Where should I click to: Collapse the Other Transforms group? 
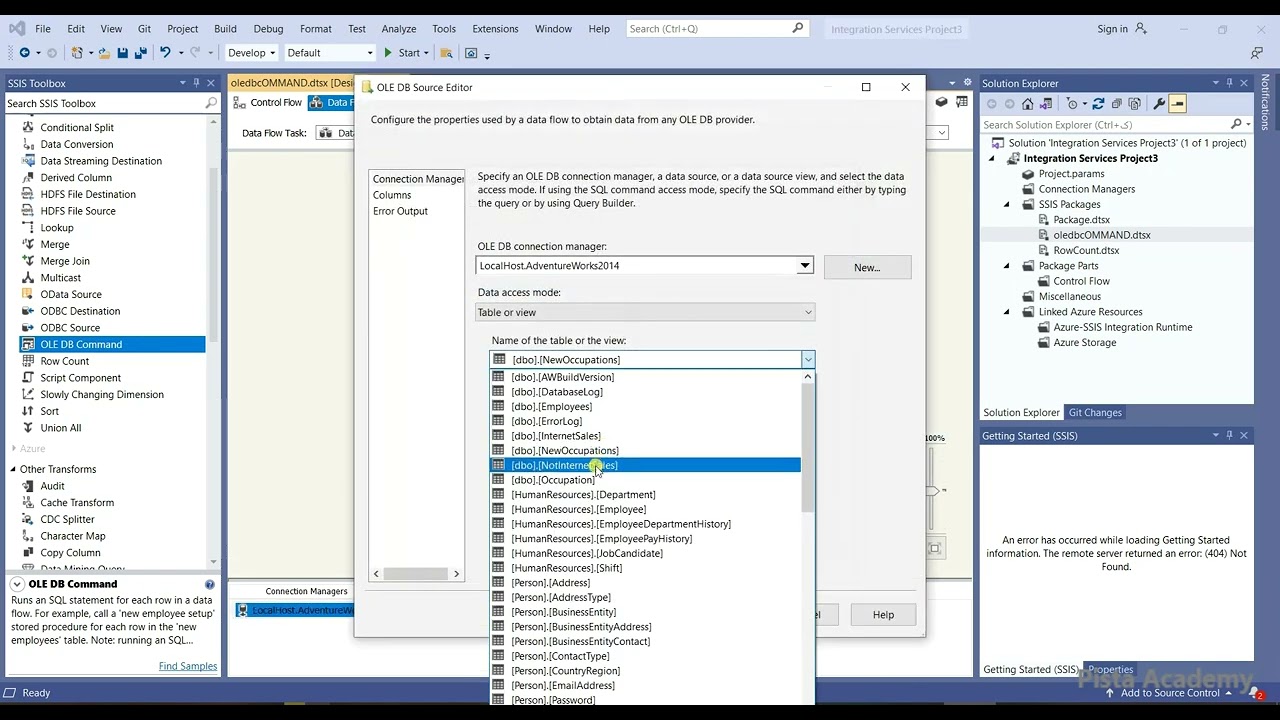point(14,469)
